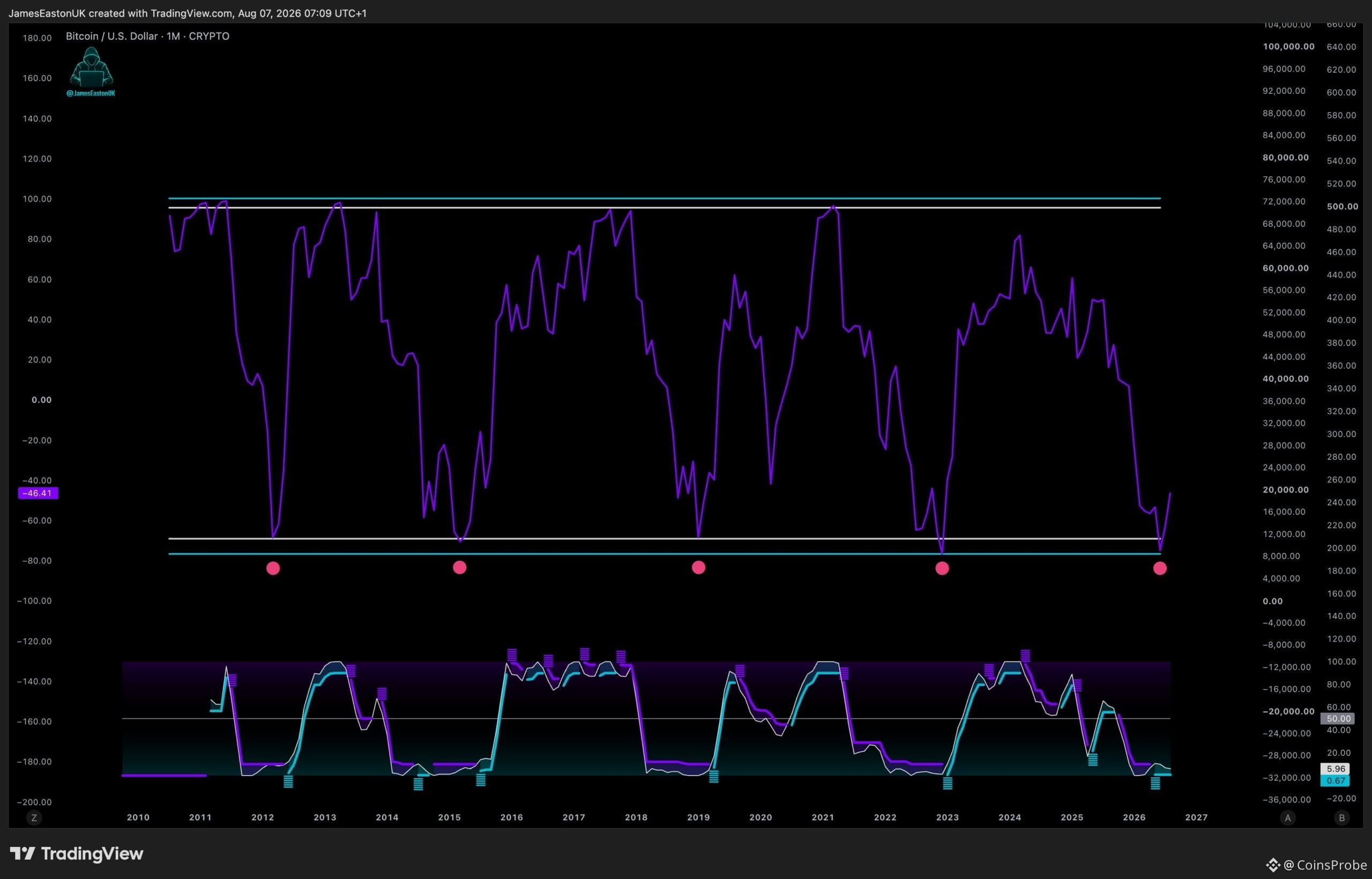Click the pink dot marking the 2019 low

coord(698,568)
